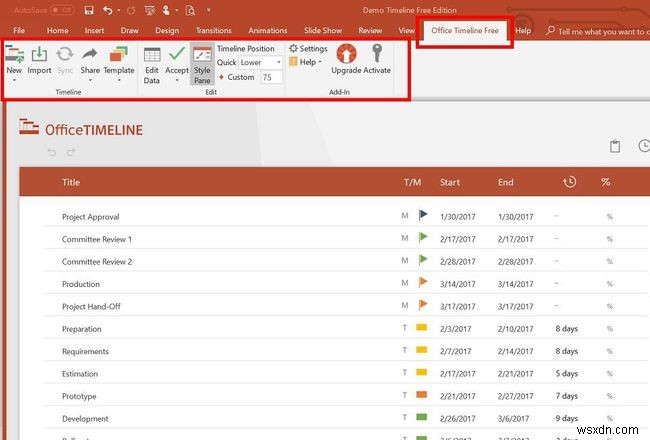The height and width of the screenshot is (440, 650).
Task: Open the File tab
Action: tap(19, 30)
